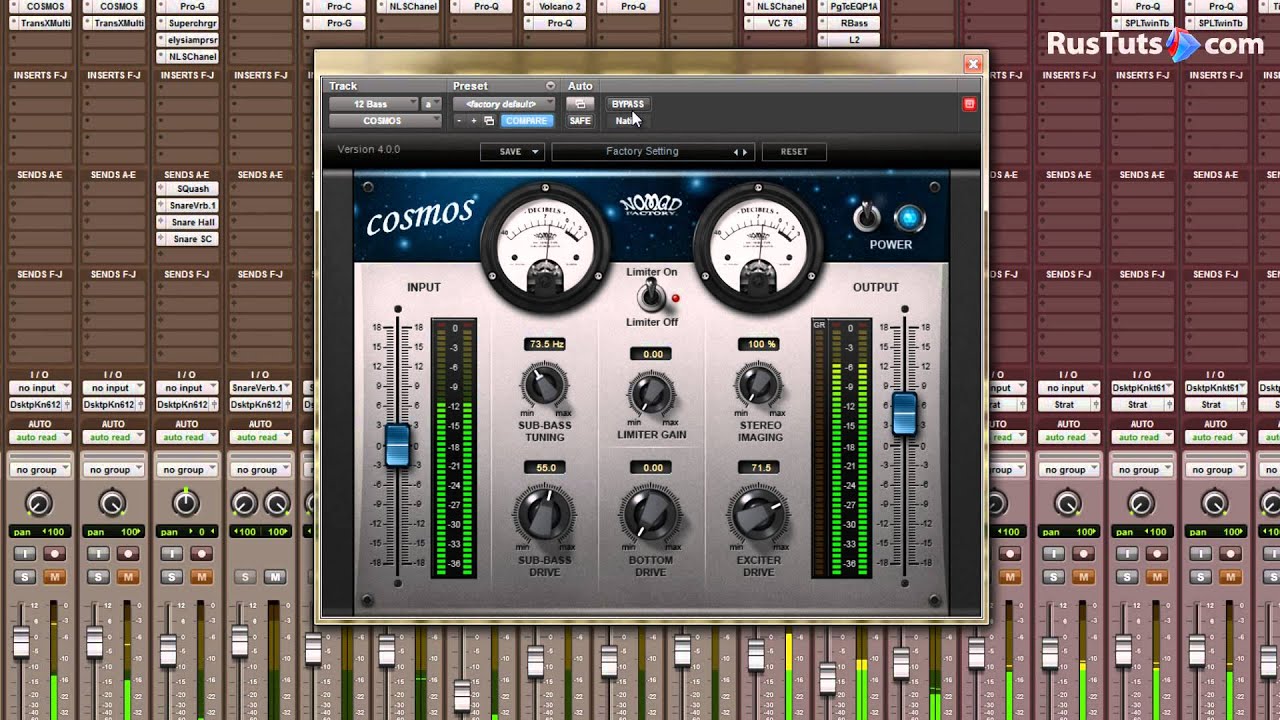1280x720 pixels.
Task: Open the Snare Hall send
Action: coord(187,223)
